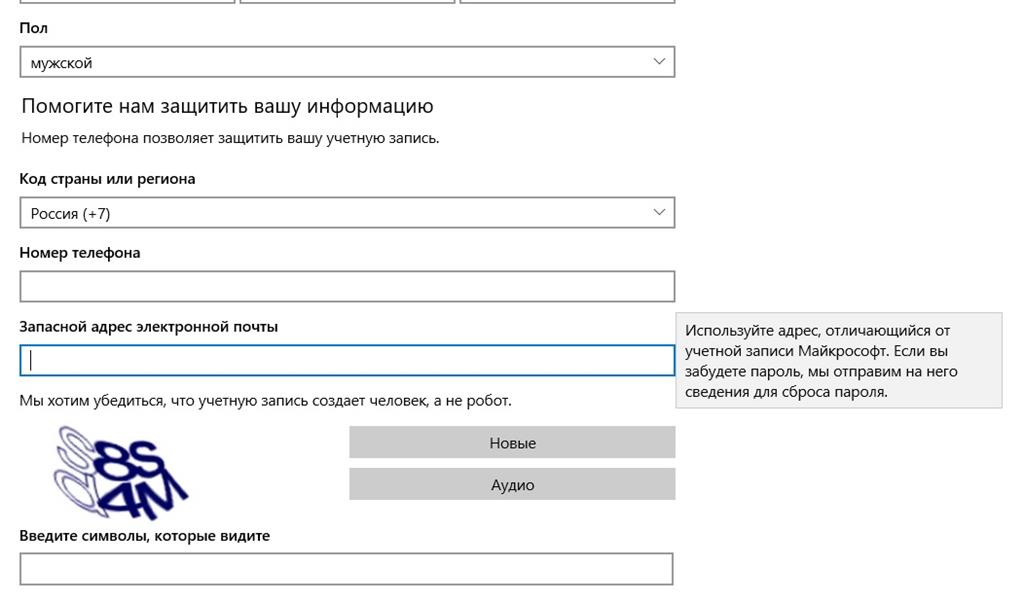Viewport: 1024px width, 603px height.
Task: Click the Введите символы, которые видите label
Action: pyautogui.click(x=144, y=536)
